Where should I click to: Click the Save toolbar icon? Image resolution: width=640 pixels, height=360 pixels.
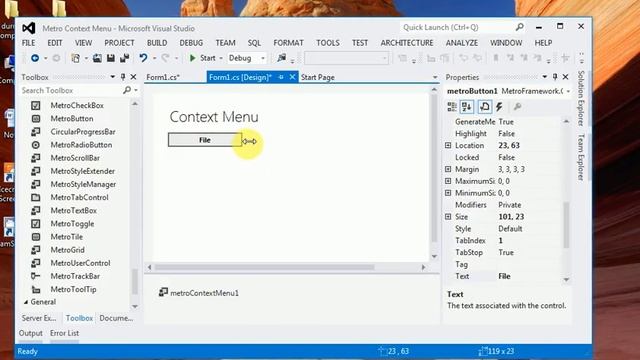coord(111,58)
